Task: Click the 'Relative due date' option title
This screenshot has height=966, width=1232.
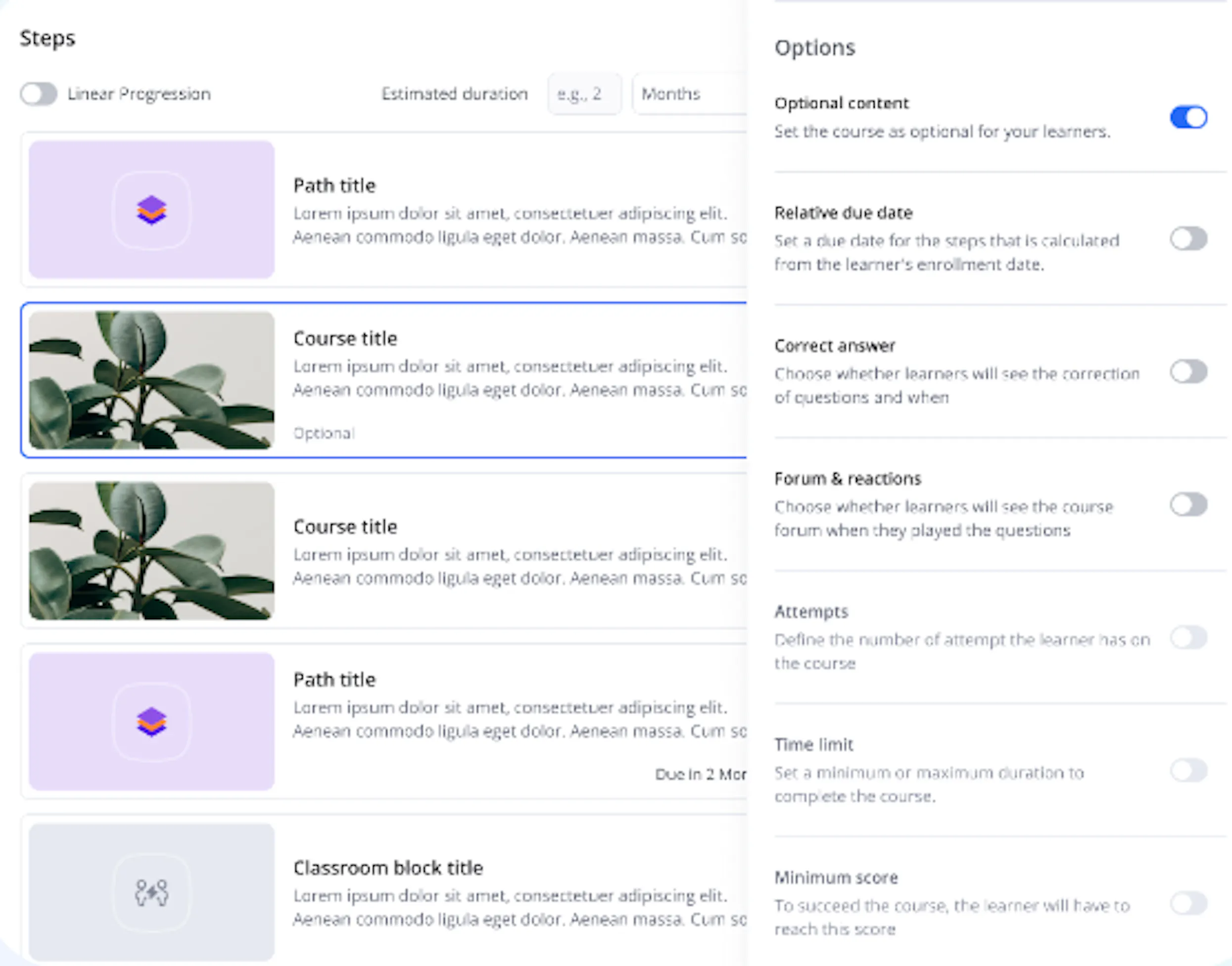Action: click(x=844, y=213)
